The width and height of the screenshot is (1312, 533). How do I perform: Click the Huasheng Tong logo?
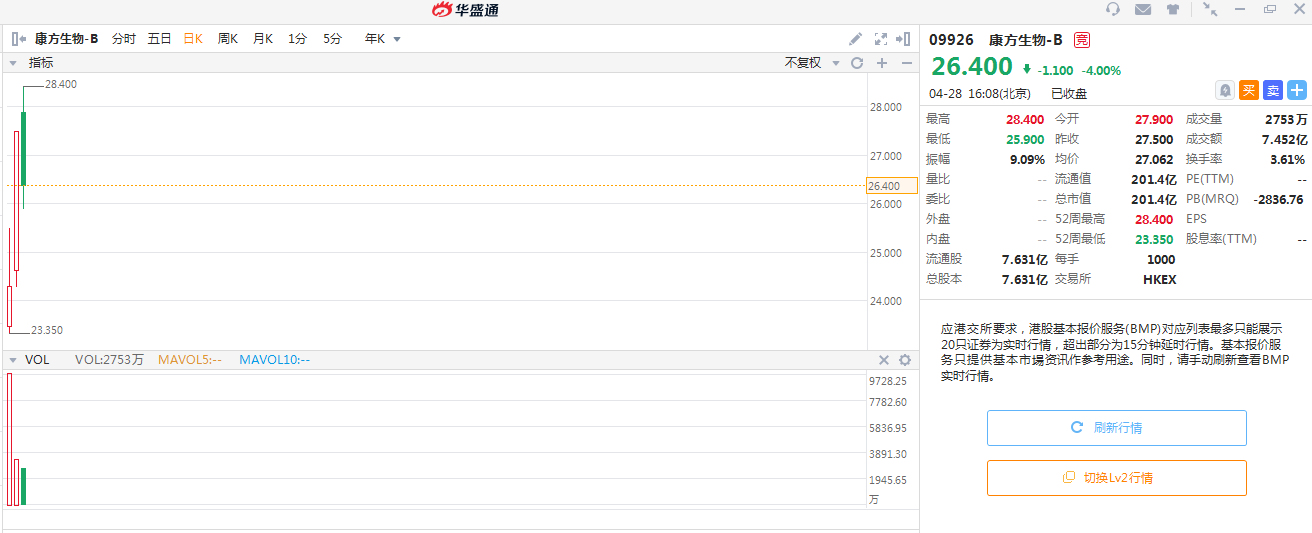click(x=465, y=10)
